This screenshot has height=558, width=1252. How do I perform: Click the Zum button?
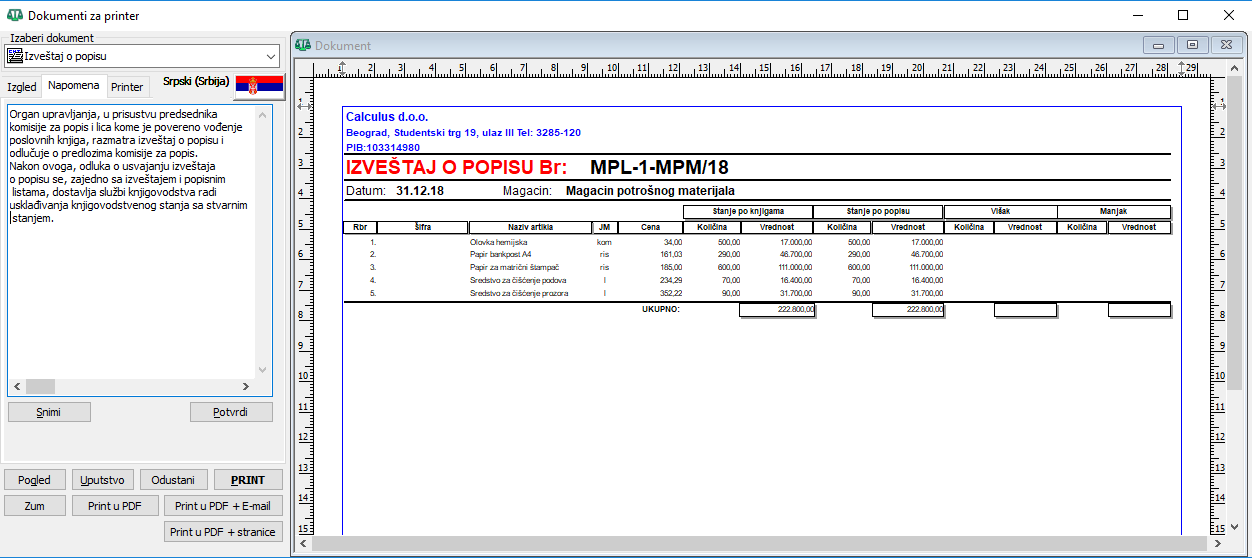coord(35,506)
